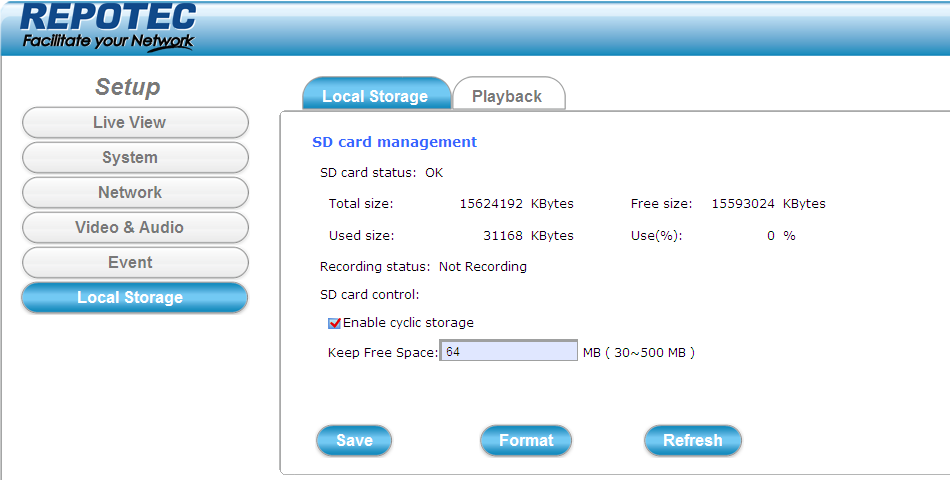Click the Setup title above the sidebar
950x480 pixels.
pyautogui.click(x=127, y=87)
